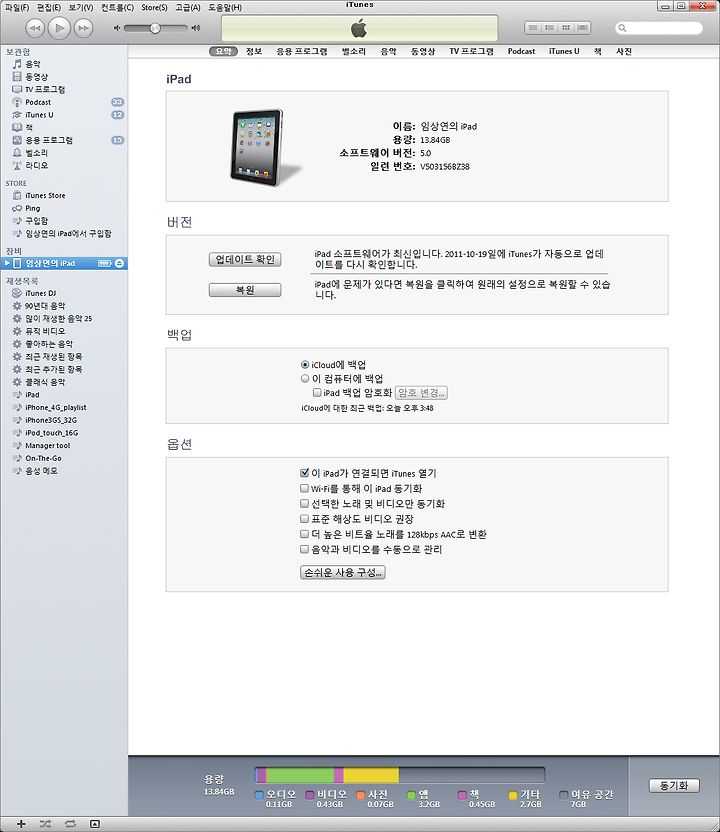The width and height of the screenshot is (720, 832).
Task: Uncheck 이 iPad가 연결되면 iTunes 열기
Action: pyautogui.click(x=305, y=473)
